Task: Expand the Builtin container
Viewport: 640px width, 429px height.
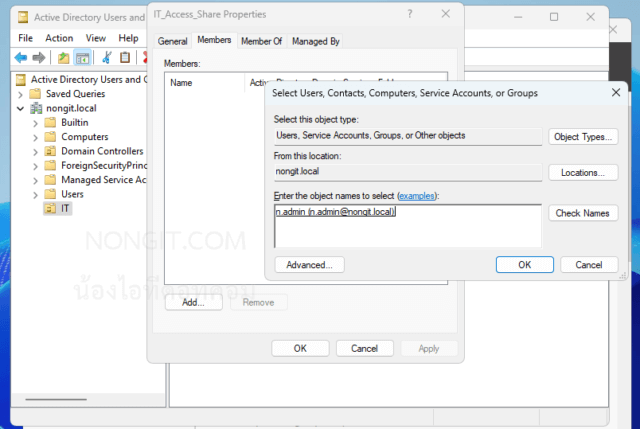Action: click(x=36, y=123)
